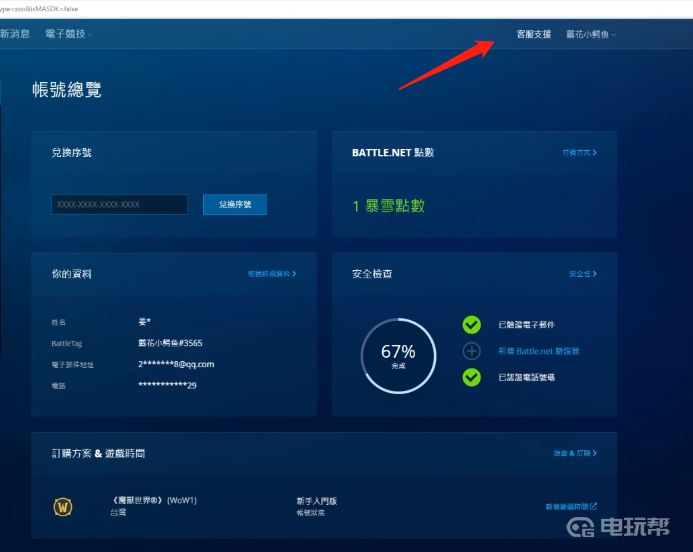Image resolution: width=693 pixels, height=552 pixels.
Task: Select the 已認證電話號碼 status text
Action: 526,377
